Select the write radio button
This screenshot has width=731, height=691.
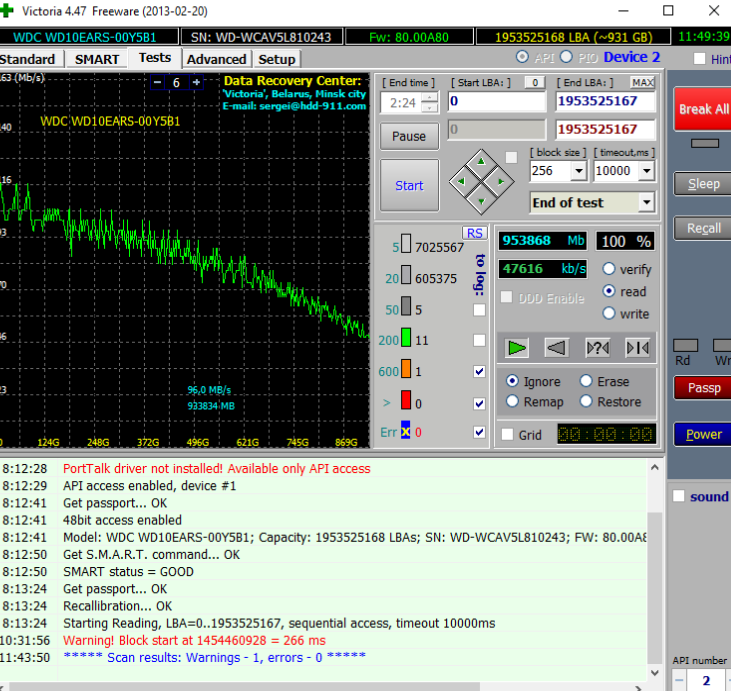pos(609,313)
